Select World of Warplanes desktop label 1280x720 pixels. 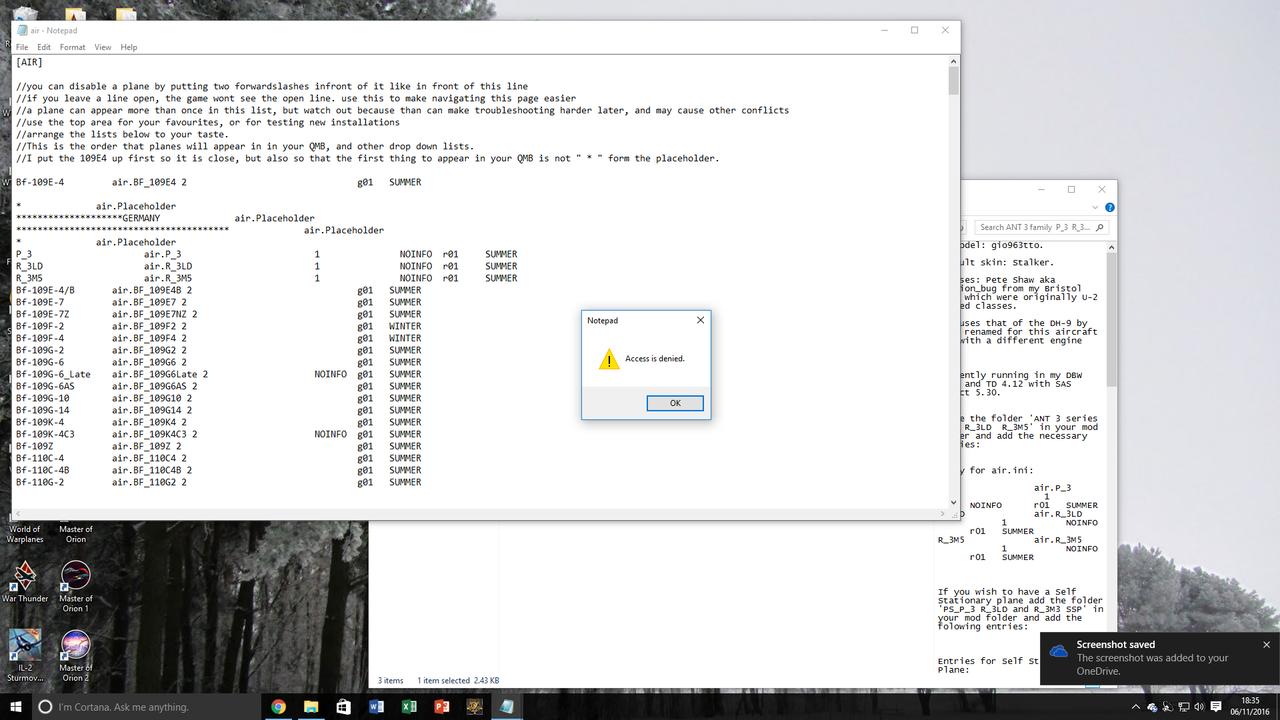point(25,534)
